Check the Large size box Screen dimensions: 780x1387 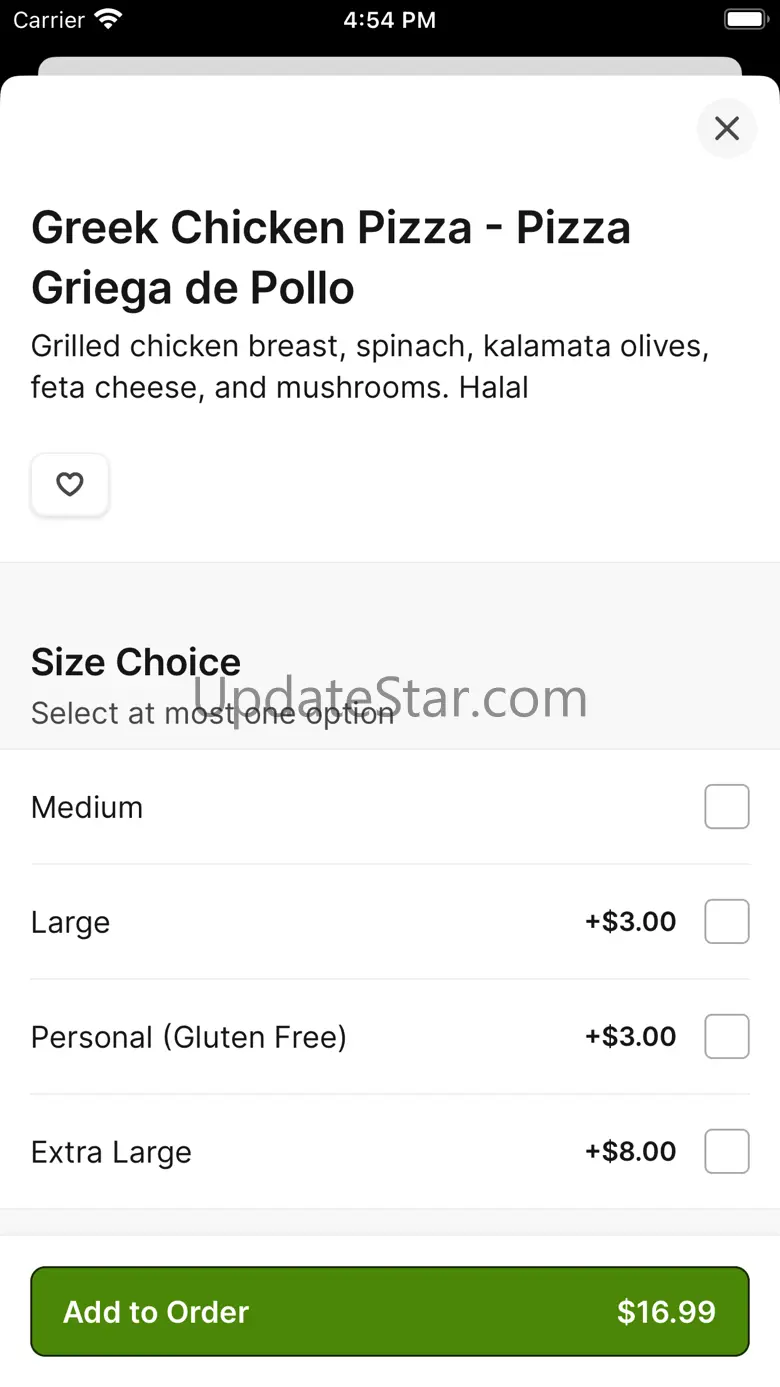(x=727, y=922)
